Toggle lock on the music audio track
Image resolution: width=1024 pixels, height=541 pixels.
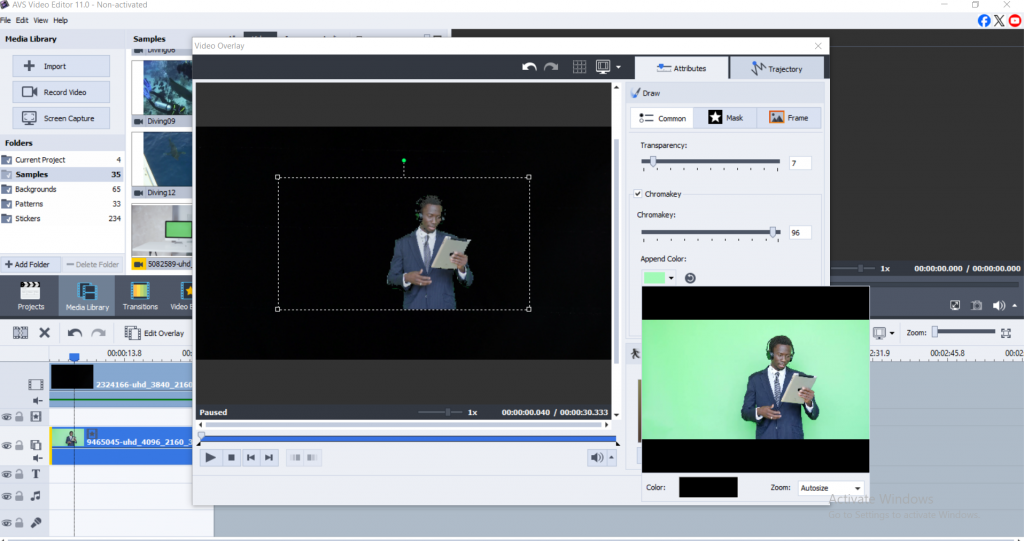19,496
